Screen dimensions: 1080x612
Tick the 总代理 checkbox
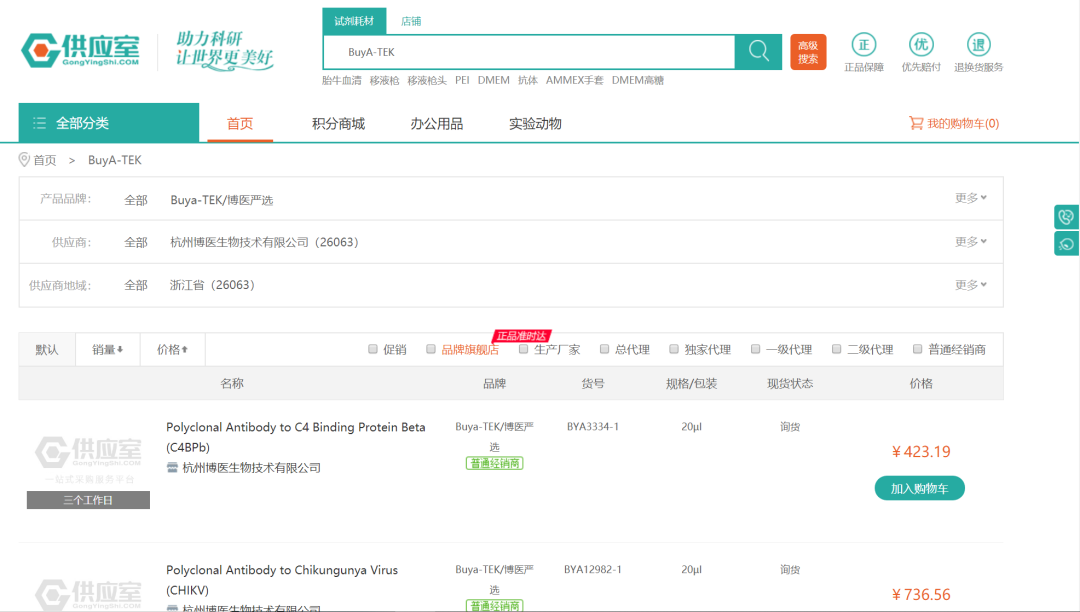tap(604, 349)
